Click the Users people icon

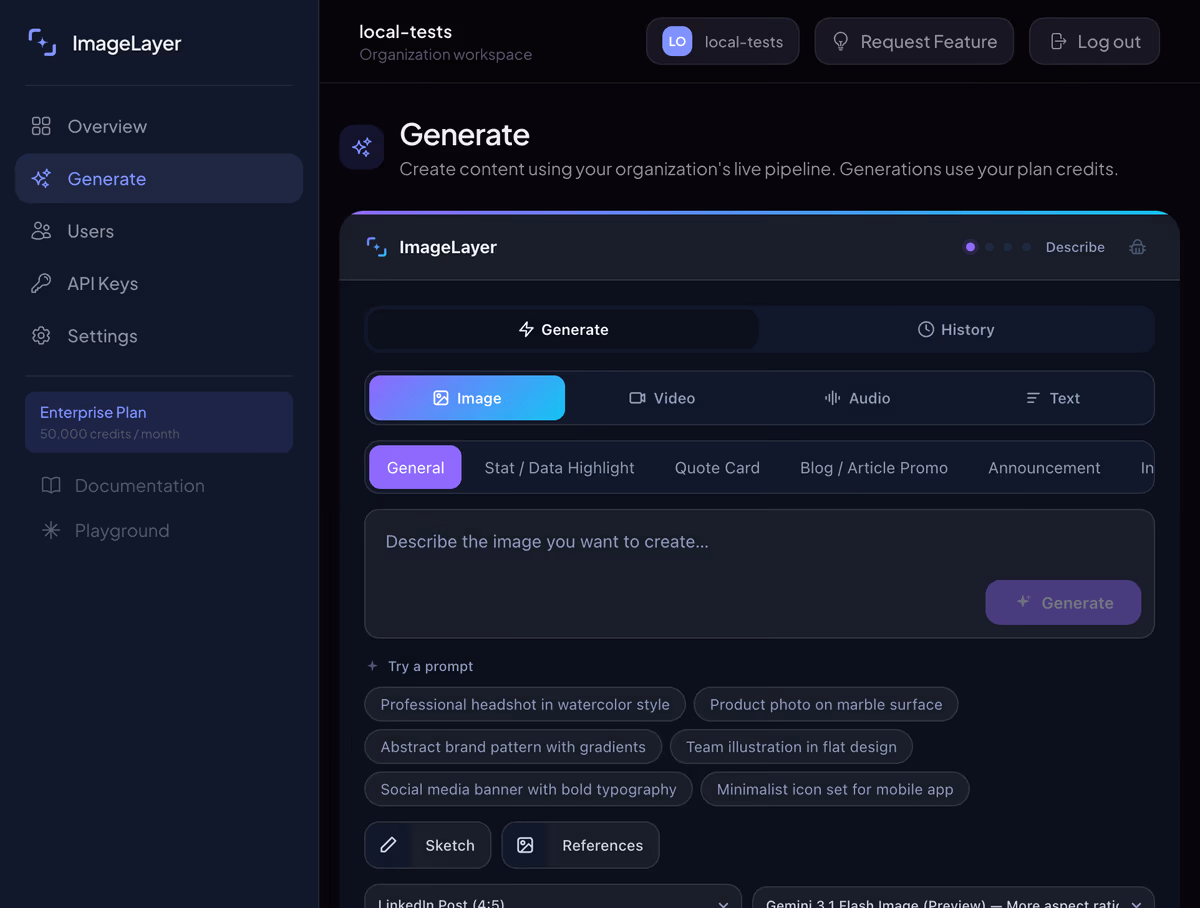tap(41, 231)
